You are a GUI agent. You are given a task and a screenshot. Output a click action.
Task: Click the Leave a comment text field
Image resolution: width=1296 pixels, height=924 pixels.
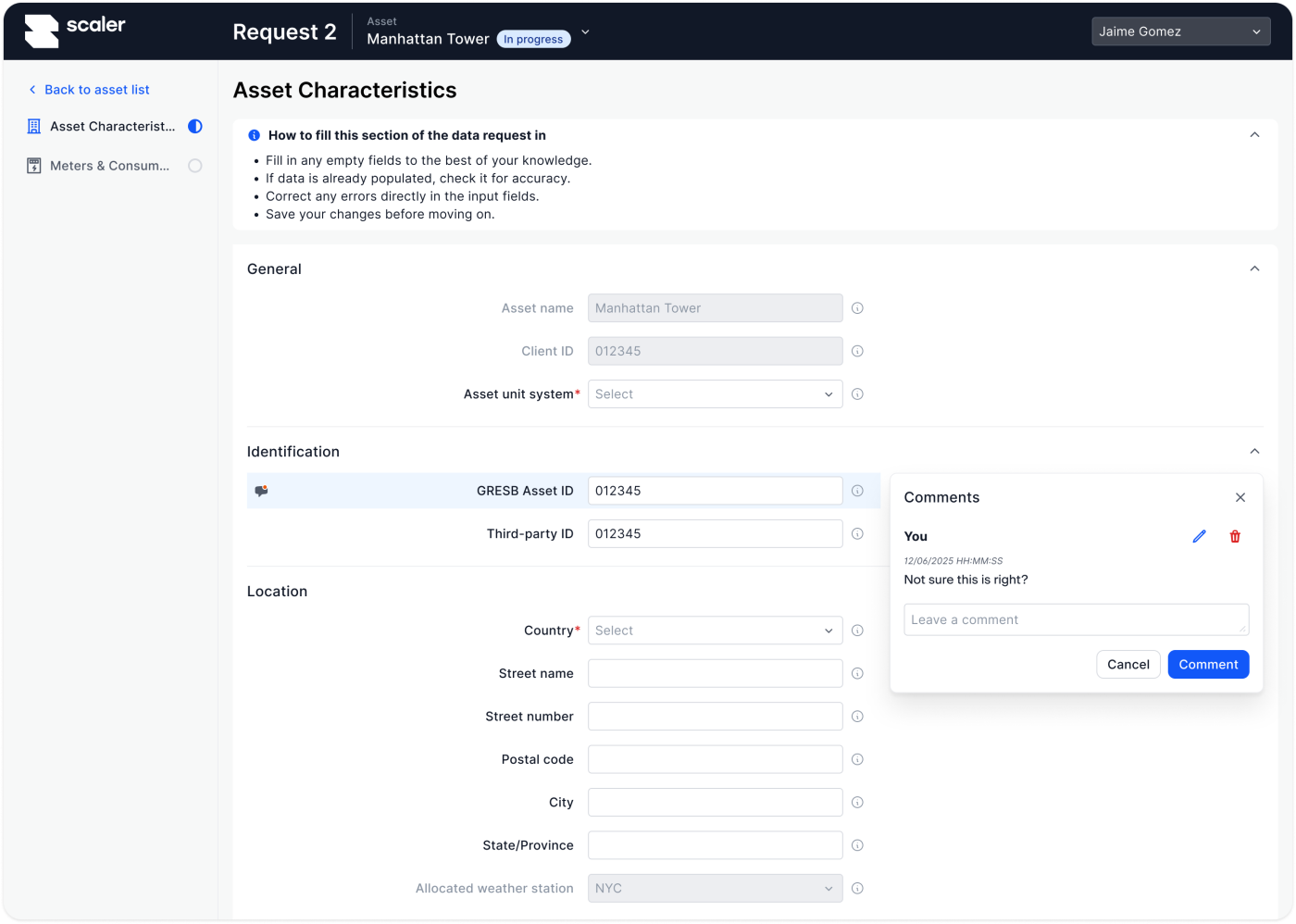[1075, 619]
